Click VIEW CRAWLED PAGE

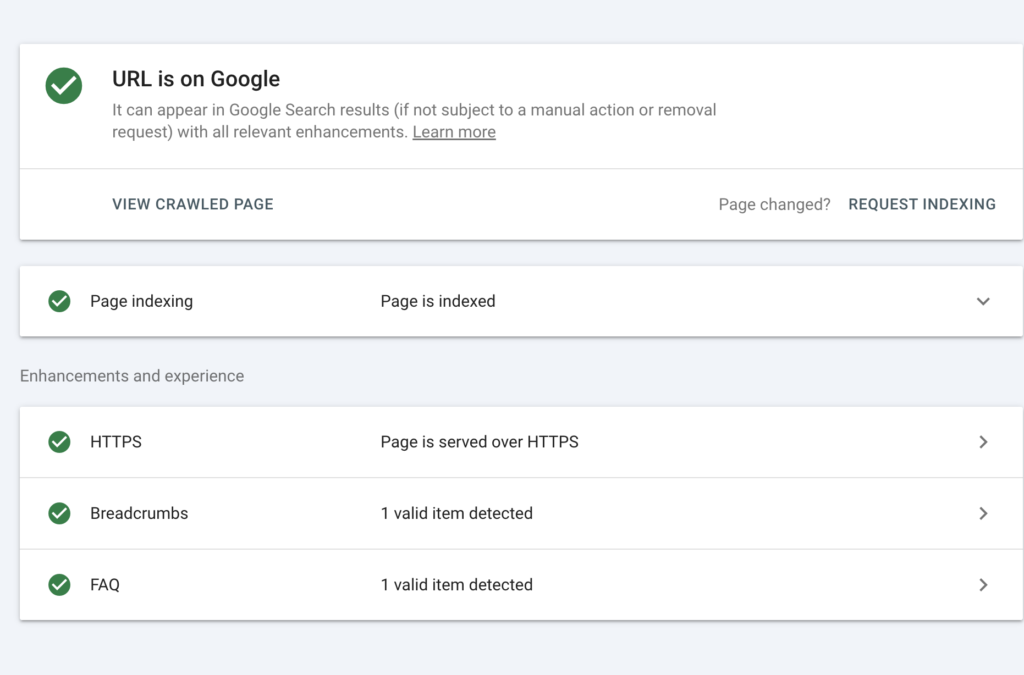click(x=192, y=204)
